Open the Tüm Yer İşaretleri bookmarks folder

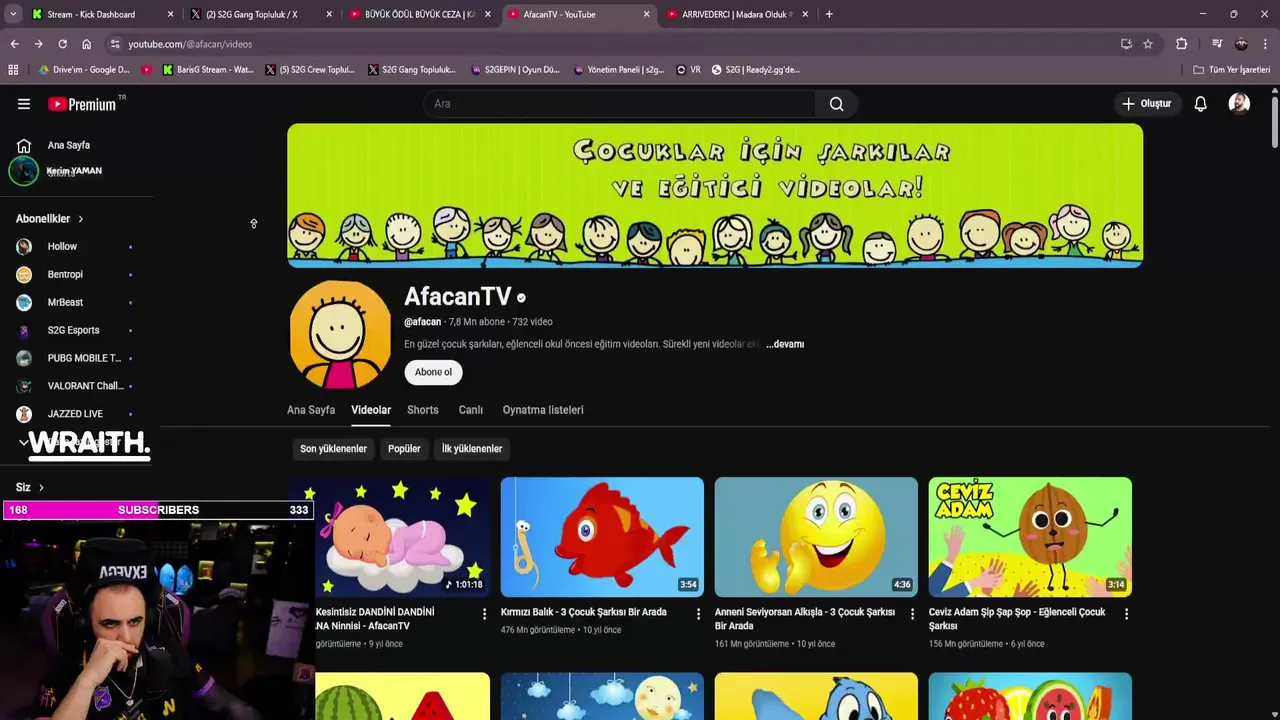1232,70
